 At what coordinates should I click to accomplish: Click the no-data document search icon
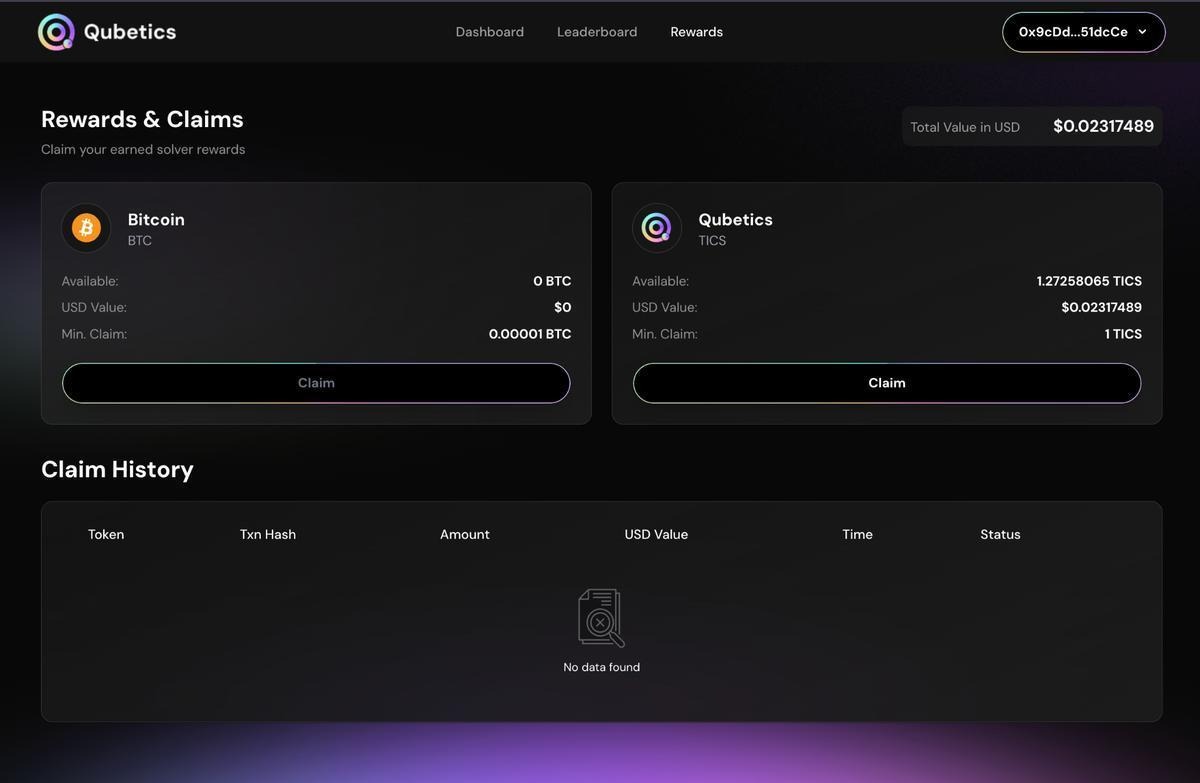(601, 618)
